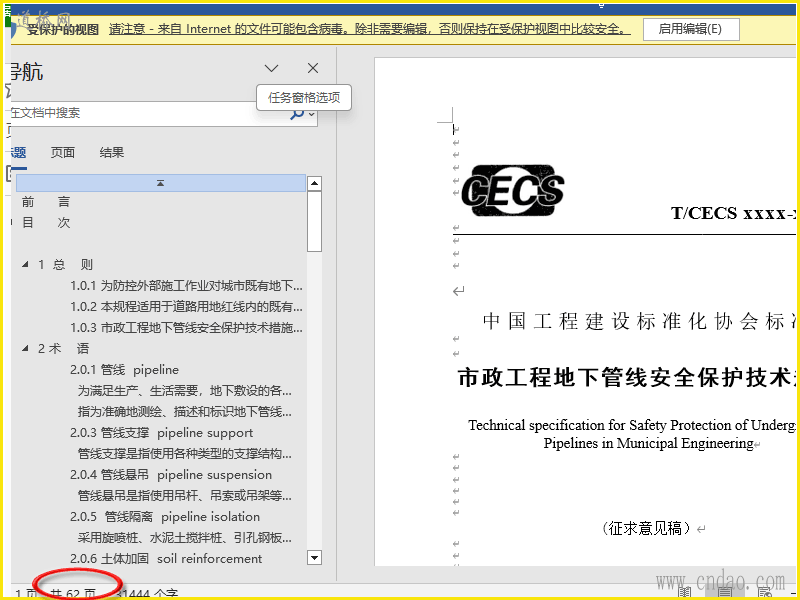Select heading 2.0.4 管线悬吊 pipeline suspension
This screenshot has height=600, width=800.
click(171, 474)
